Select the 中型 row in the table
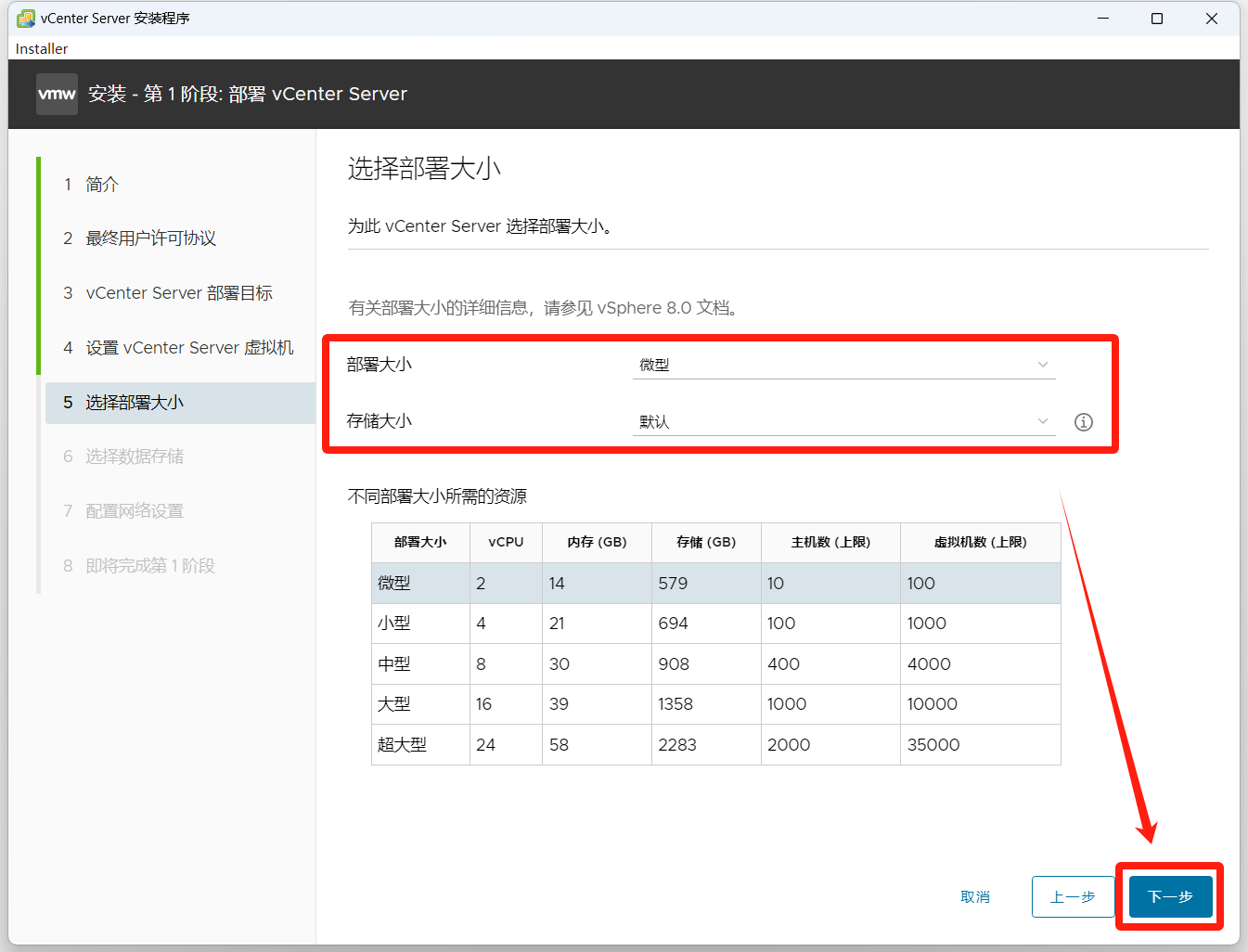 tap(714, 664)
